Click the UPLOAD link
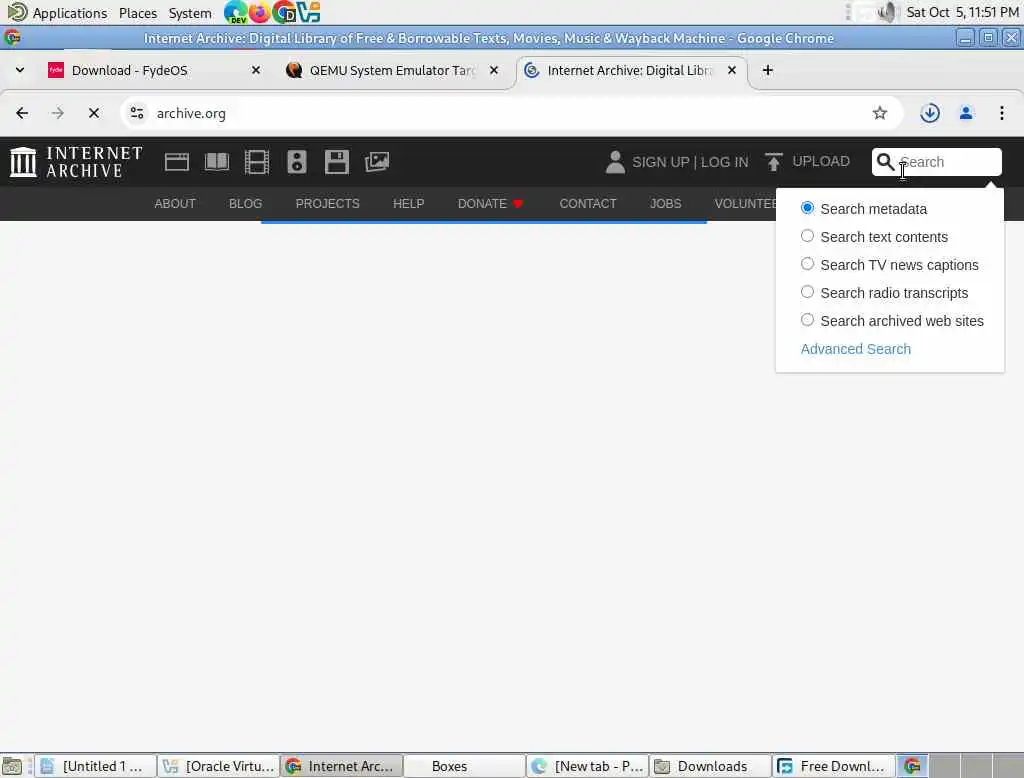This screenshot has height=778, width=1024. [x=821, y=161]
